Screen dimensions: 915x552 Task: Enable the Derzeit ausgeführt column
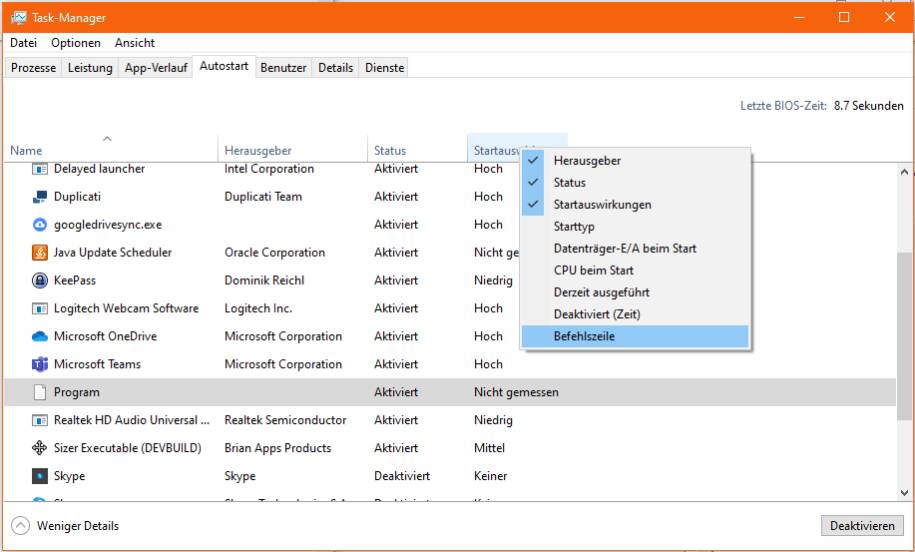635,292
